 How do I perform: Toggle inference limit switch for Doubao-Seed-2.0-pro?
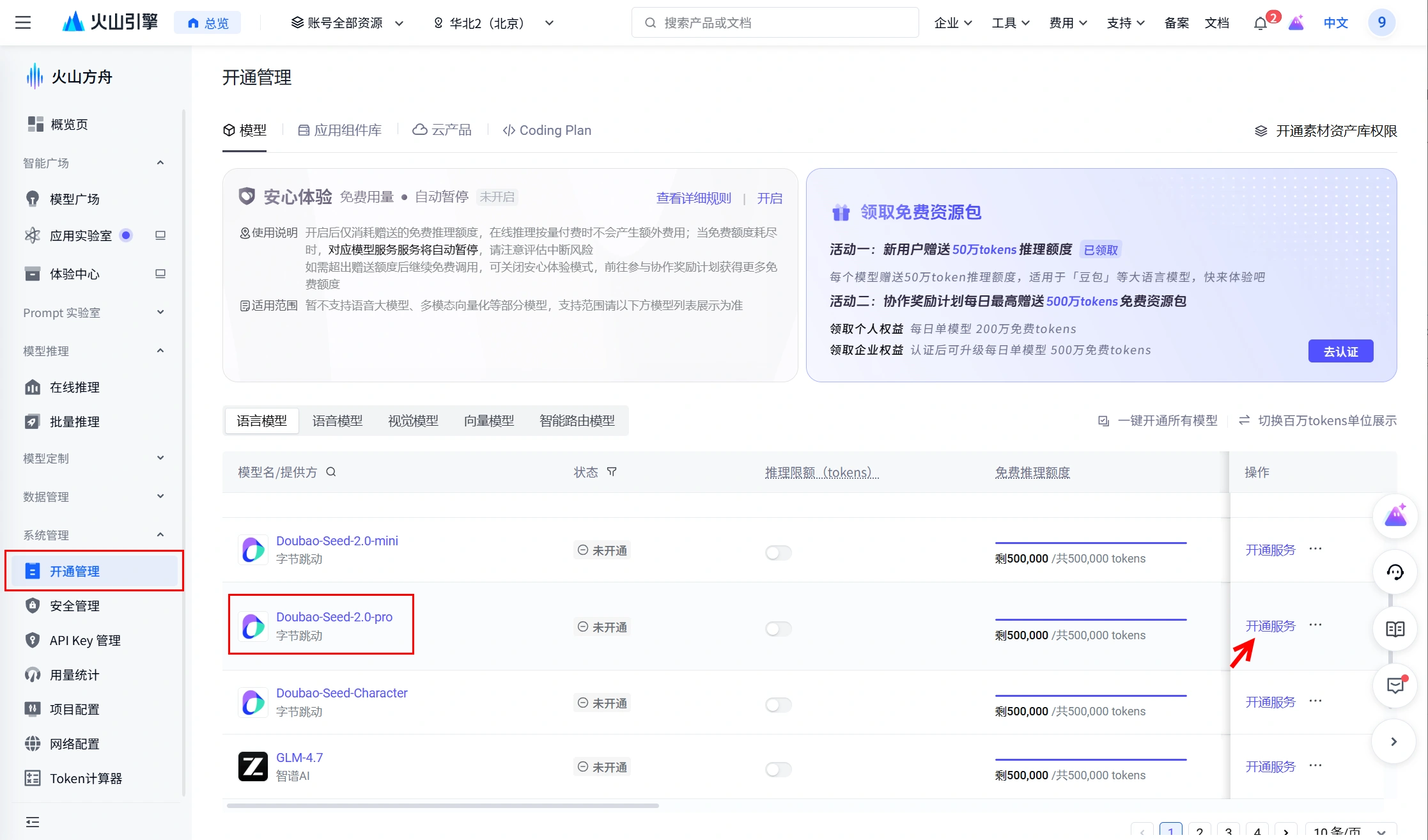coord(778,629)
